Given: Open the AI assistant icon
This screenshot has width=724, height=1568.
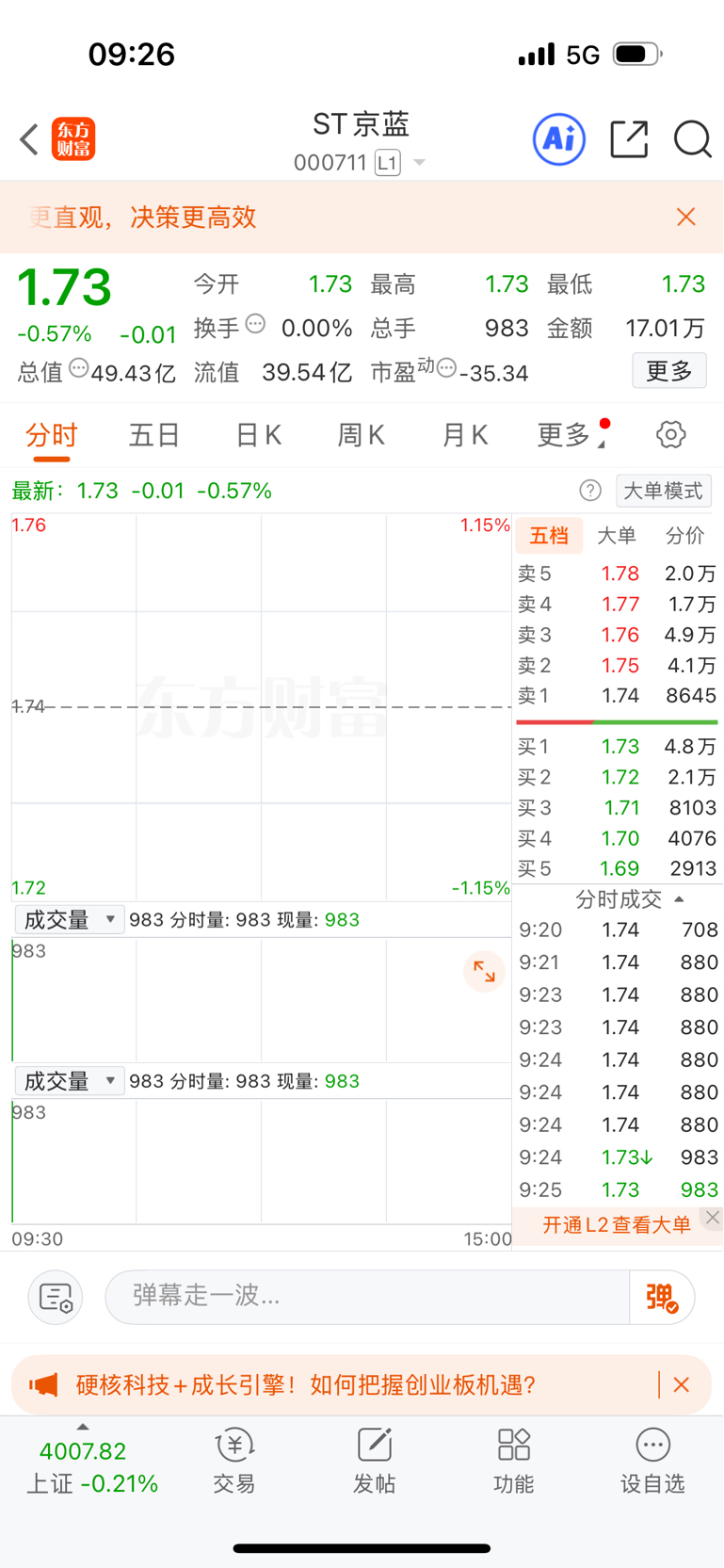Looking at the screenshot, I should pyautogui.click(x=559, y=139).
